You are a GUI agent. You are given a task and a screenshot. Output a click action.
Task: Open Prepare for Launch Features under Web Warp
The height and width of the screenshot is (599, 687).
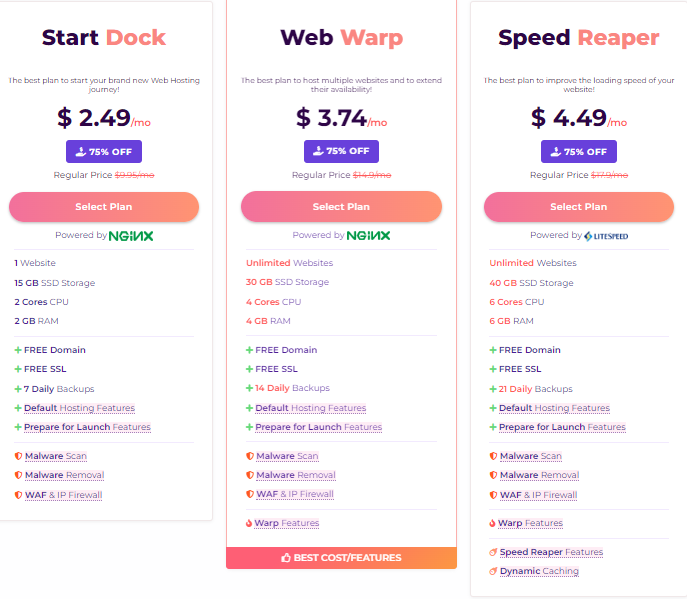pos(318,427)
